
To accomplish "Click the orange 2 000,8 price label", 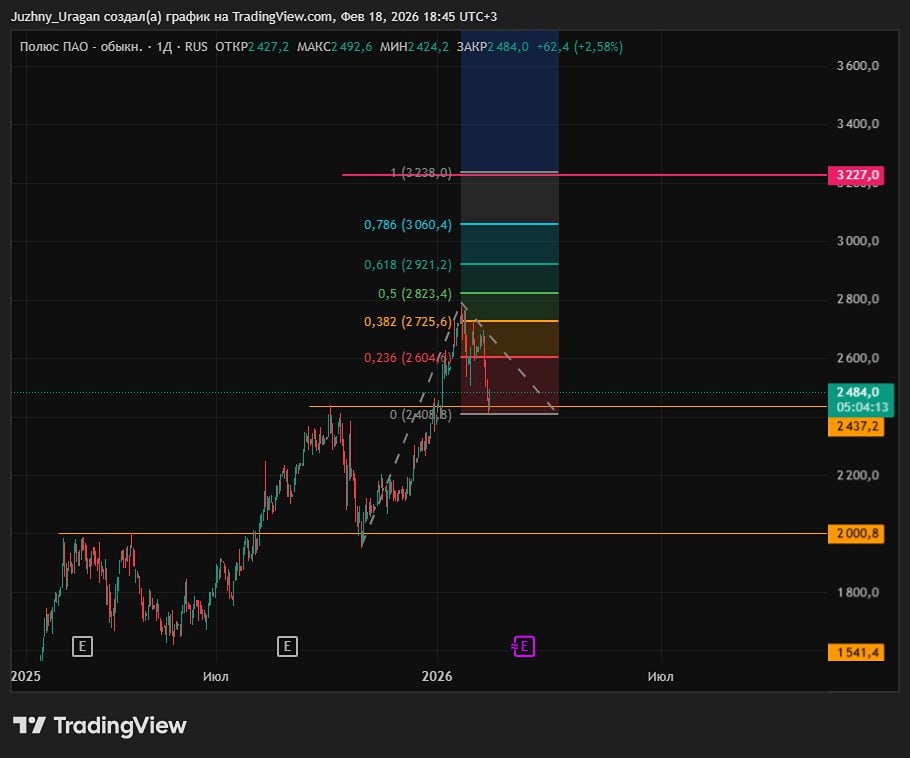I will 856,533.
